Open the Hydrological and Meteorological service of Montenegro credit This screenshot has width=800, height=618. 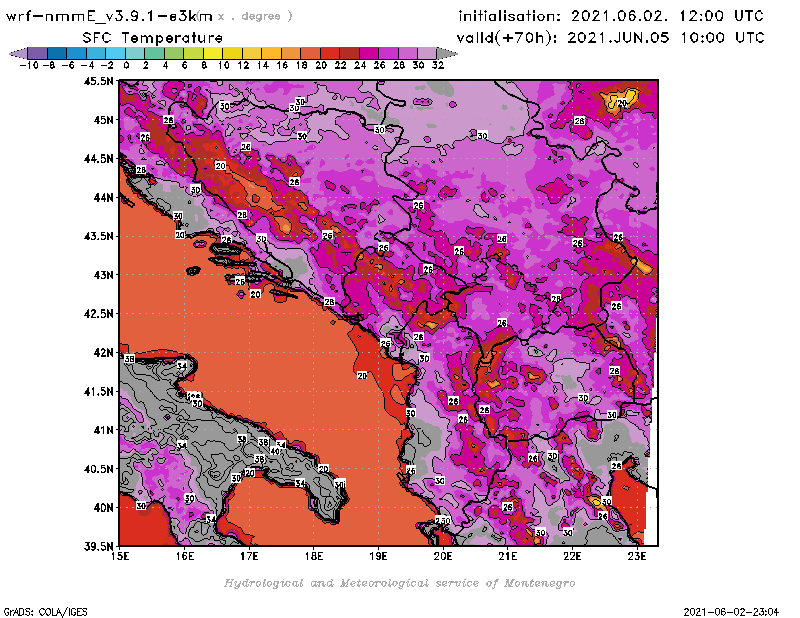click(399, 583)
